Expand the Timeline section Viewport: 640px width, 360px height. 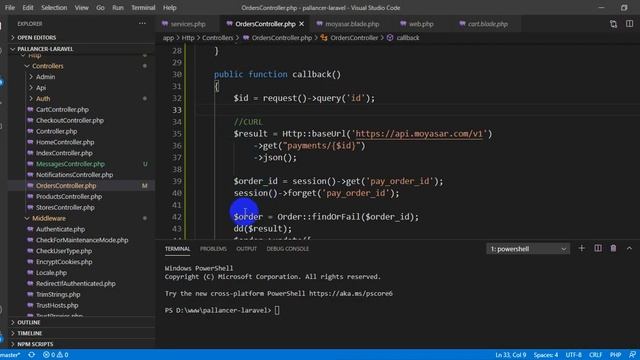29,333
